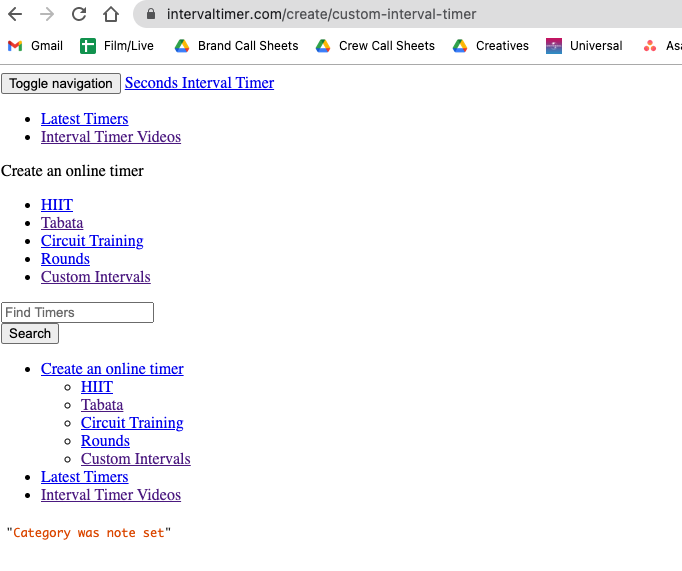Click the "Category was note set" message

[x=89, y=533]
